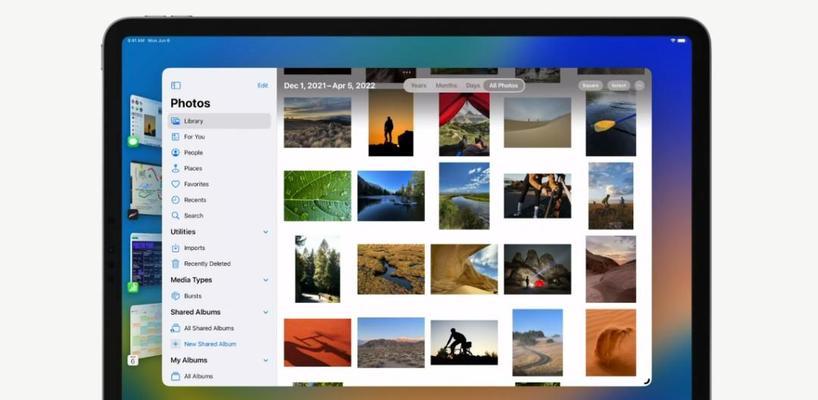Click the Favorites heart icon
The width and height of the screenshot is (818, 400).
[175, 184]
